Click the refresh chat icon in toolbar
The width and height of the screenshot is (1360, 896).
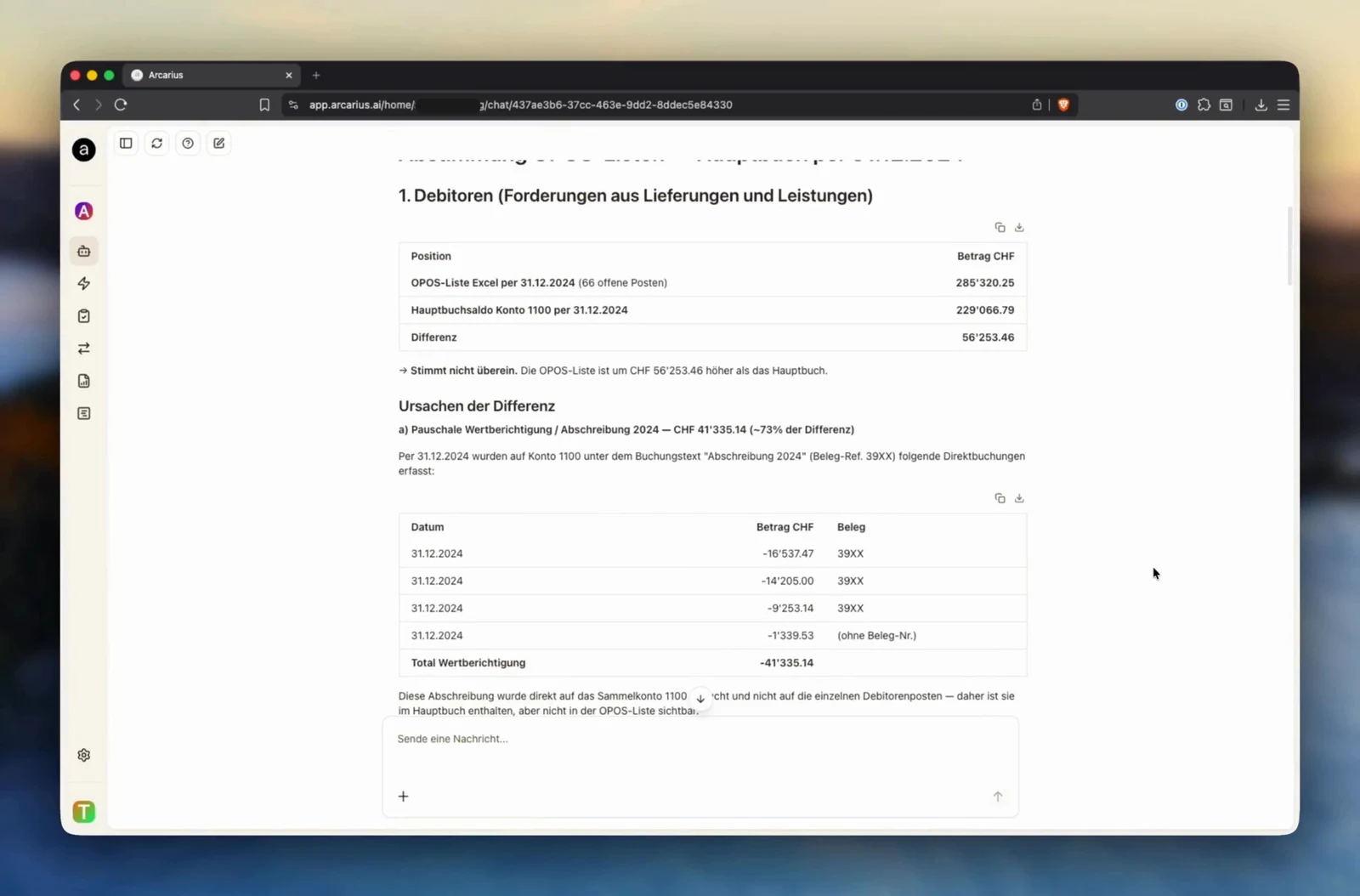coord(156,143)
